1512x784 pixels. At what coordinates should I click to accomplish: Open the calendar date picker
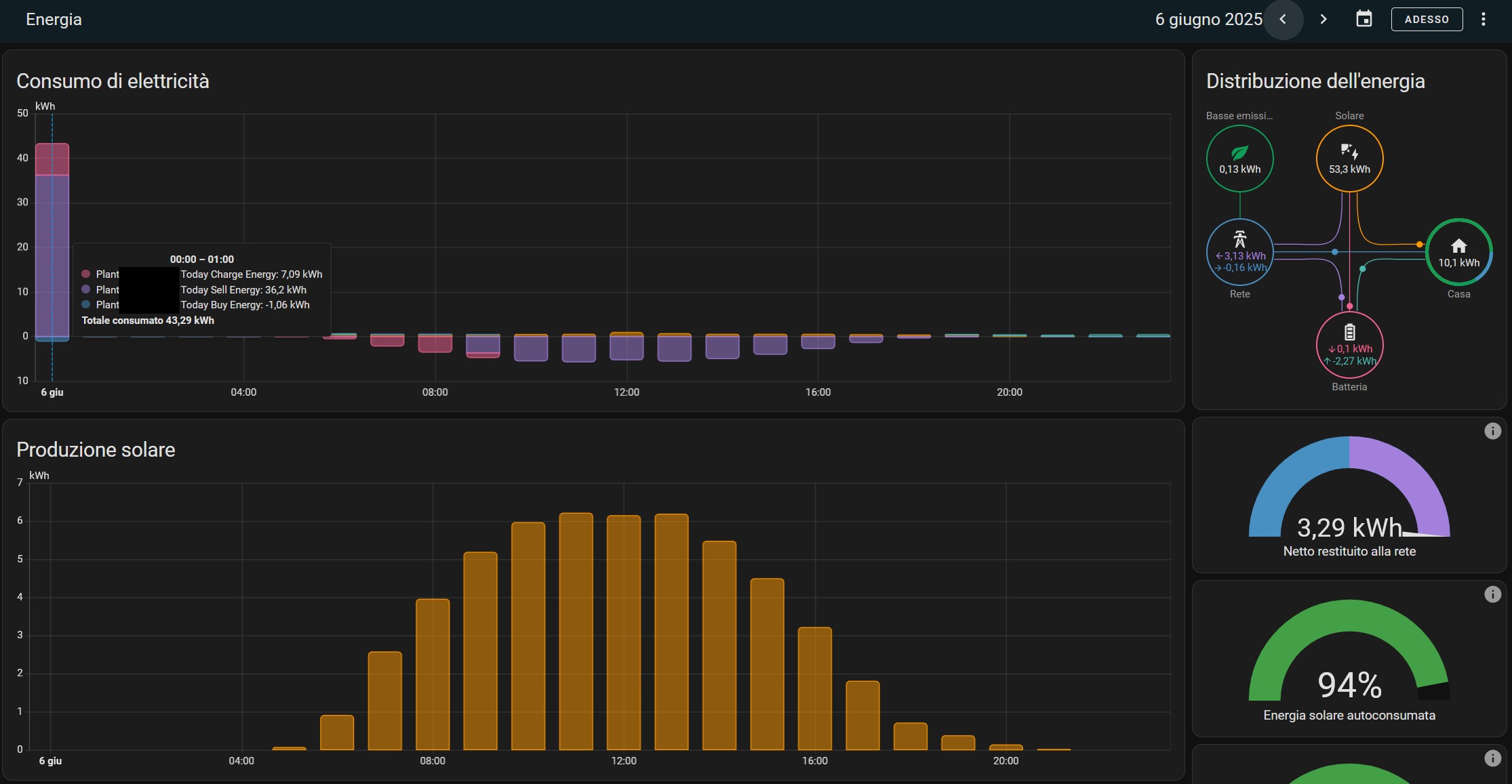click(1364, 20)
